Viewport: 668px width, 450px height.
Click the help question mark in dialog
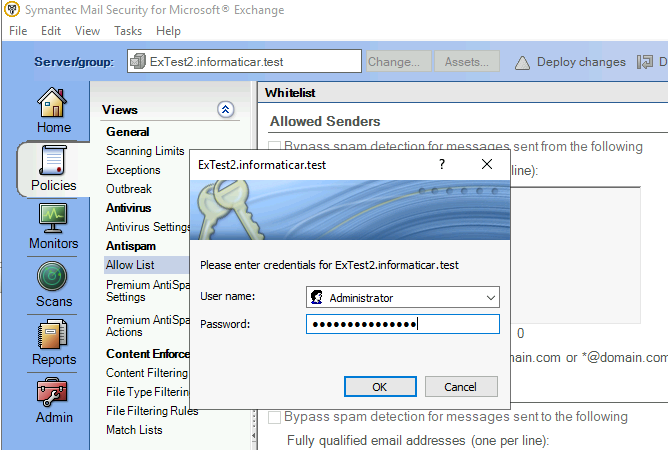(442, 164)
